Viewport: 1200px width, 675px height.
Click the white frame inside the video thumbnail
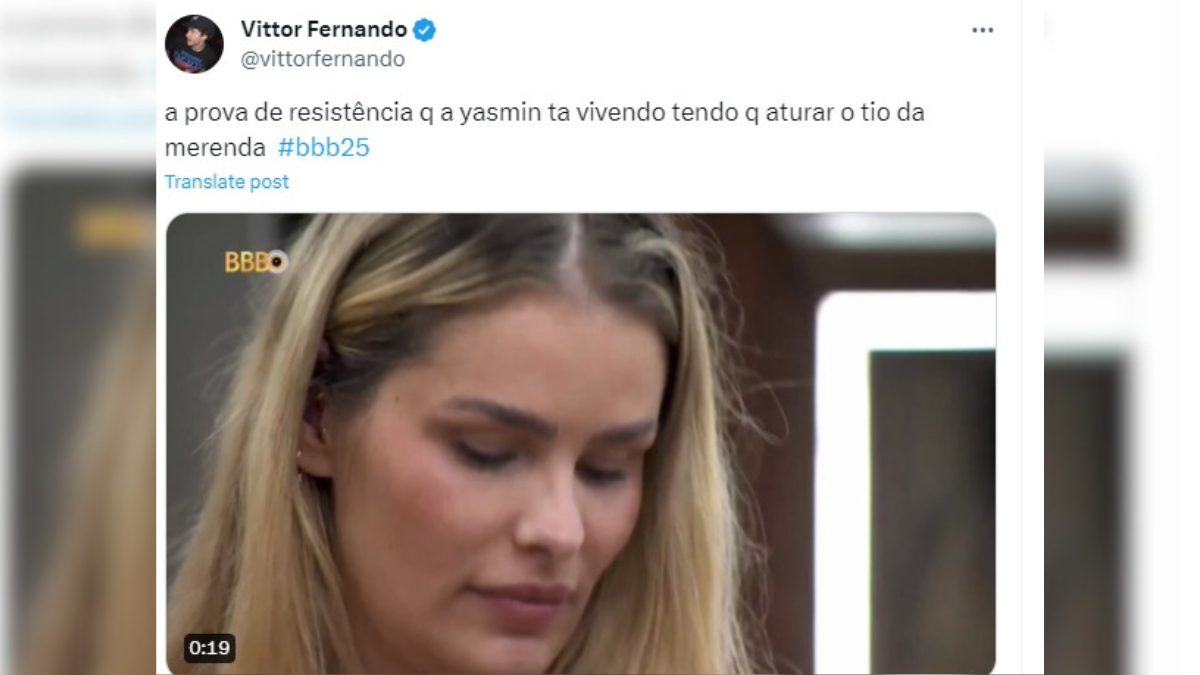click(905, 480)
